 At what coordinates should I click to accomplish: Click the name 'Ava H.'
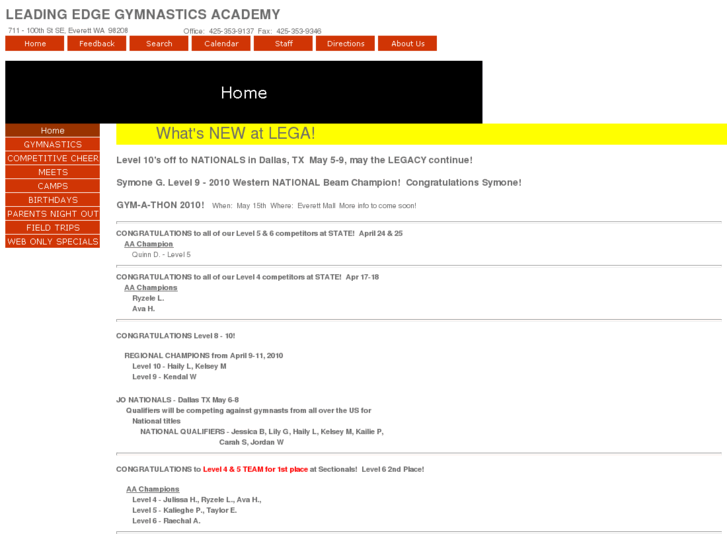(144, 309)
